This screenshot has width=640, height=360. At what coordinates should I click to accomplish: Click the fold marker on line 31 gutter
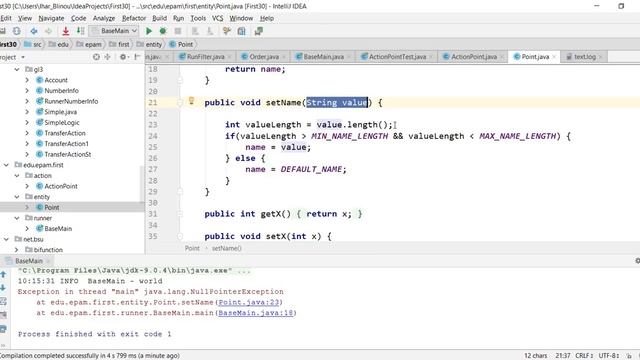(x=180, y=214)
